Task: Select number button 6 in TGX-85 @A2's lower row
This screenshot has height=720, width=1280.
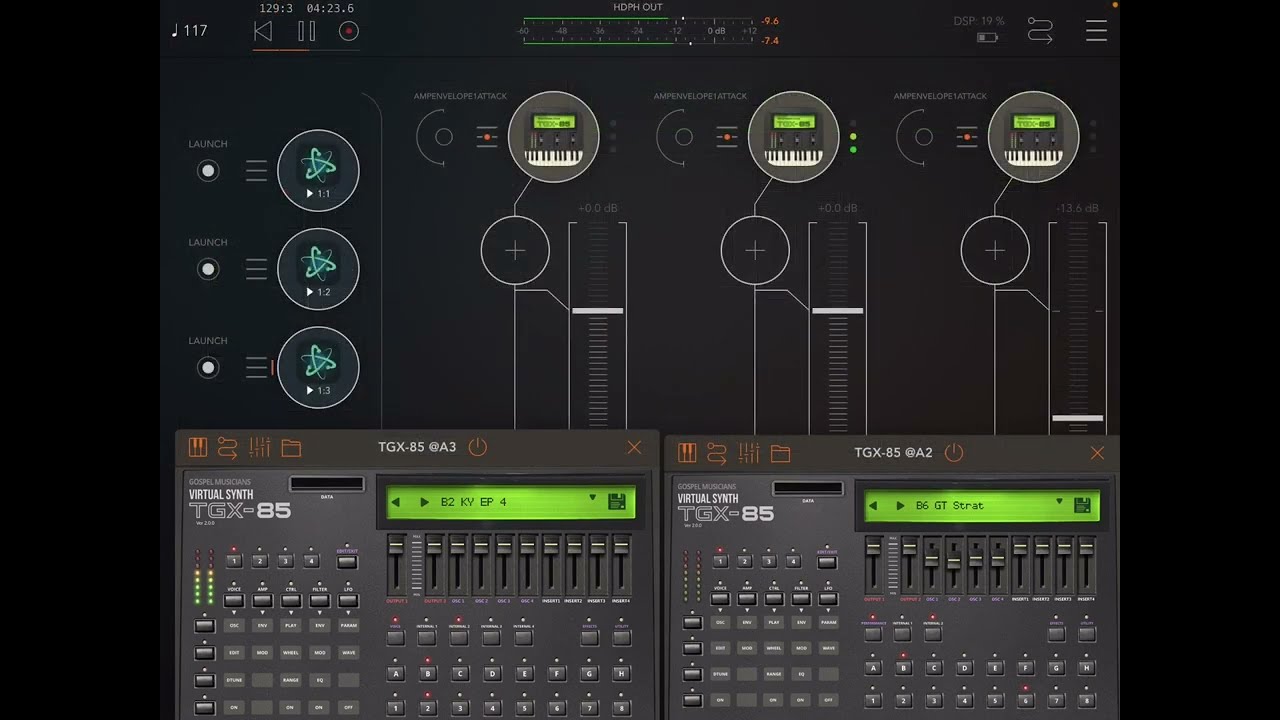Action: pyautogui.click(x=1025, y=700)
